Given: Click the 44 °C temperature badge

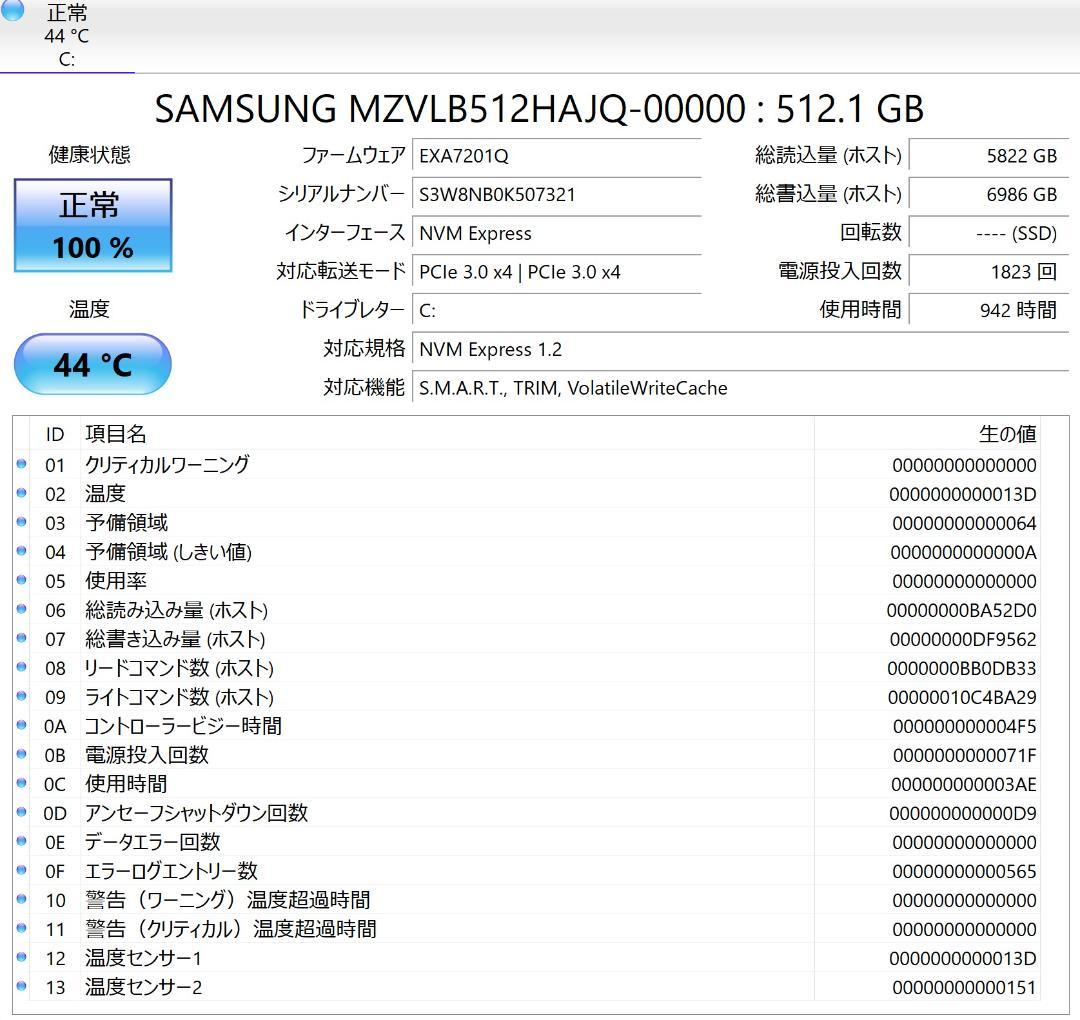Looking at the screenshot, I should (92, 365).
